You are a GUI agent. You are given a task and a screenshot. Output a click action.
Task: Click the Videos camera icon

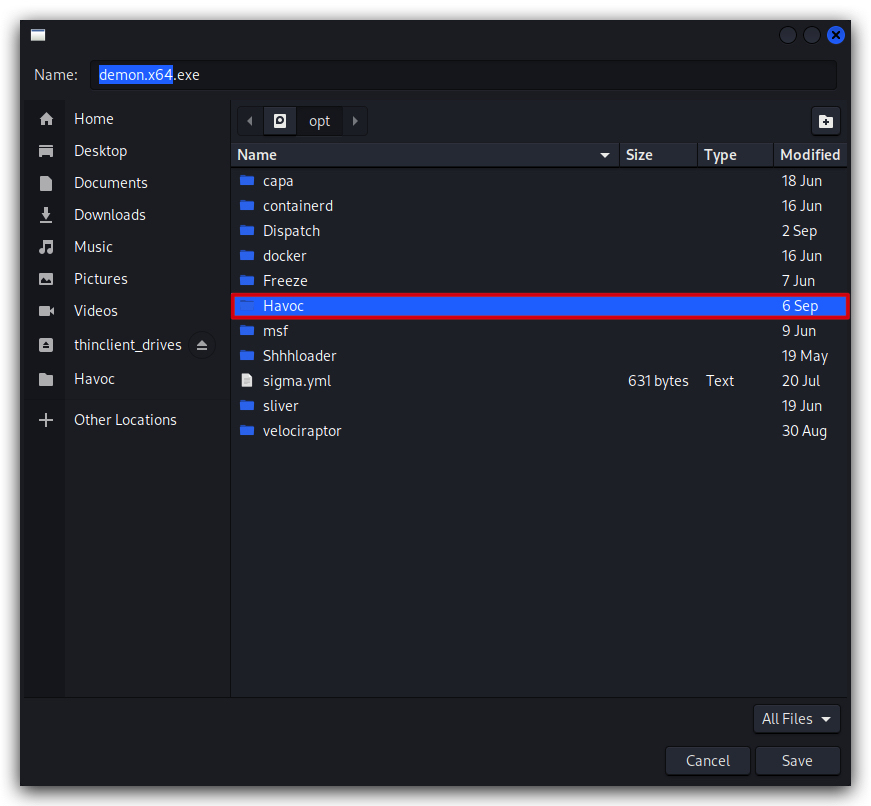tap(46, 311)
